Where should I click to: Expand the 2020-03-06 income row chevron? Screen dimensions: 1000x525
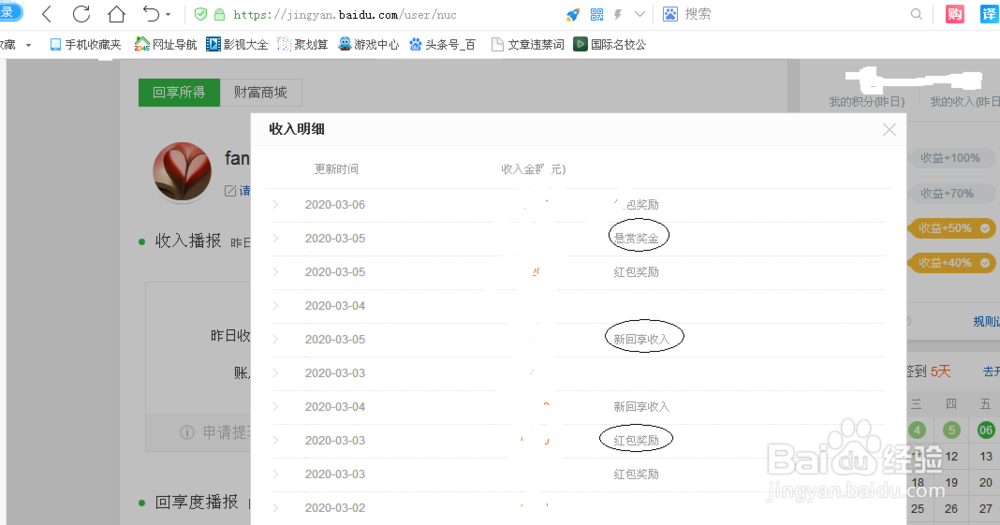(x=276, y=205)
